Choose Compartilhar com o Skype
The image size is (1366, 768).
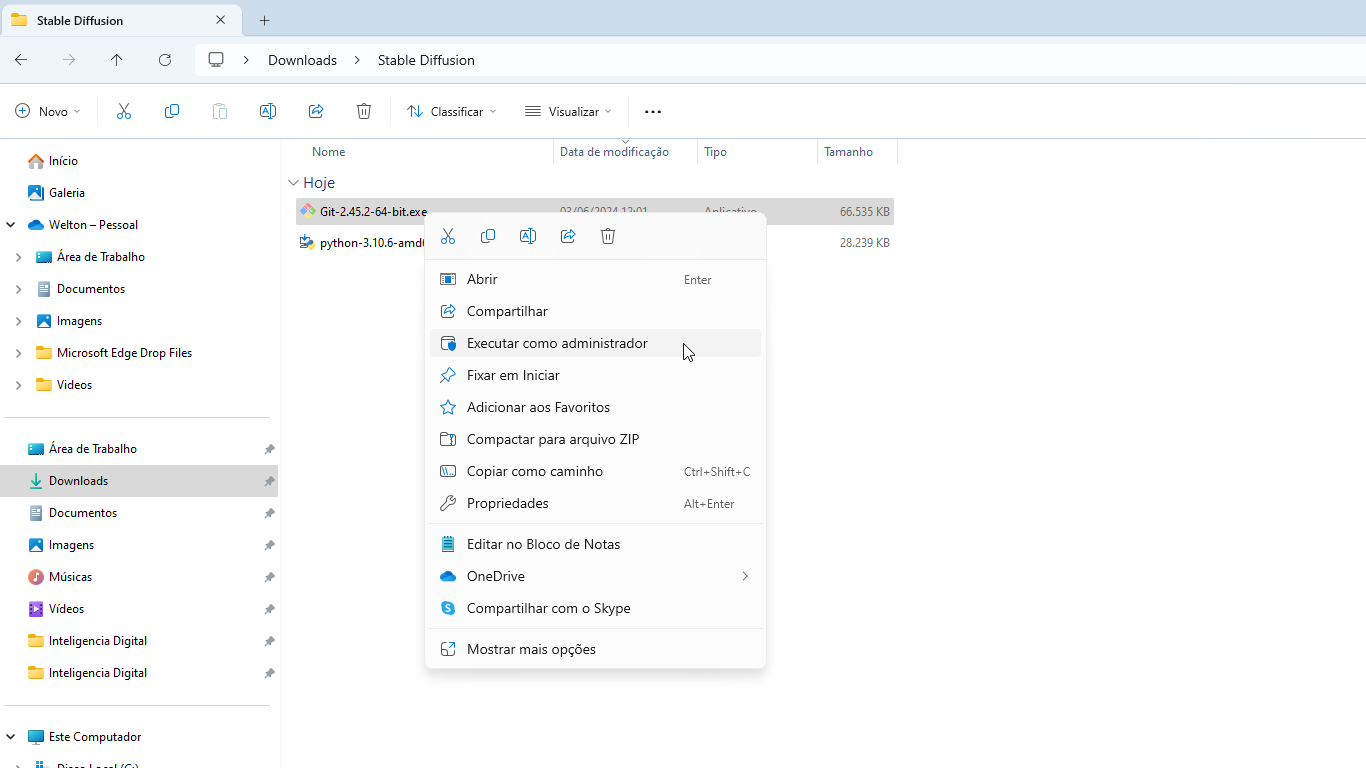click(595, 608)
